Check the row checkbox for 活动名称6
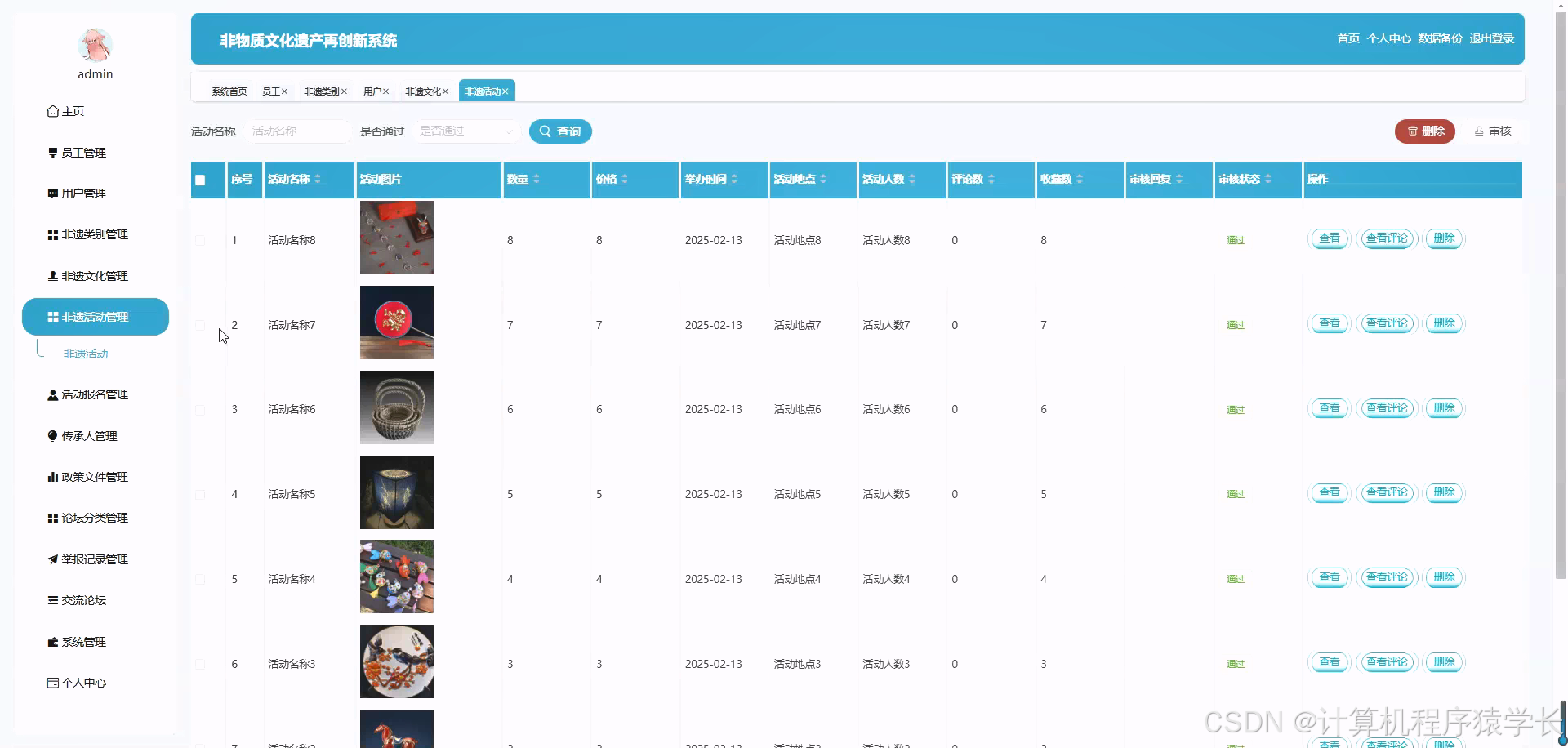This screenshot has width=1568, height=748. click(x=200, y=410)
